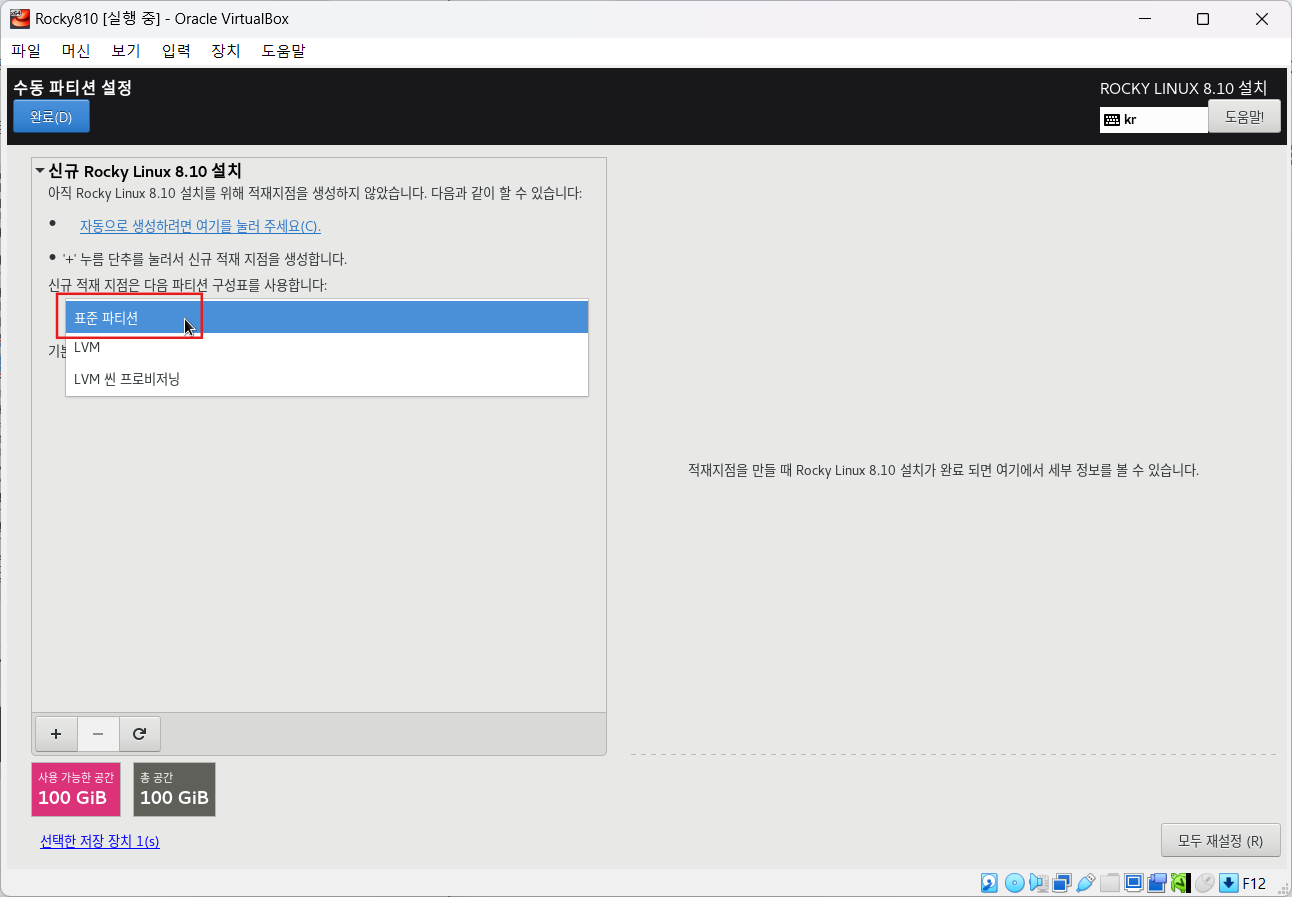The height and width of the screenshot is (897, 1292).
Task: Click the host key arrow icon
Action: 1228,883
